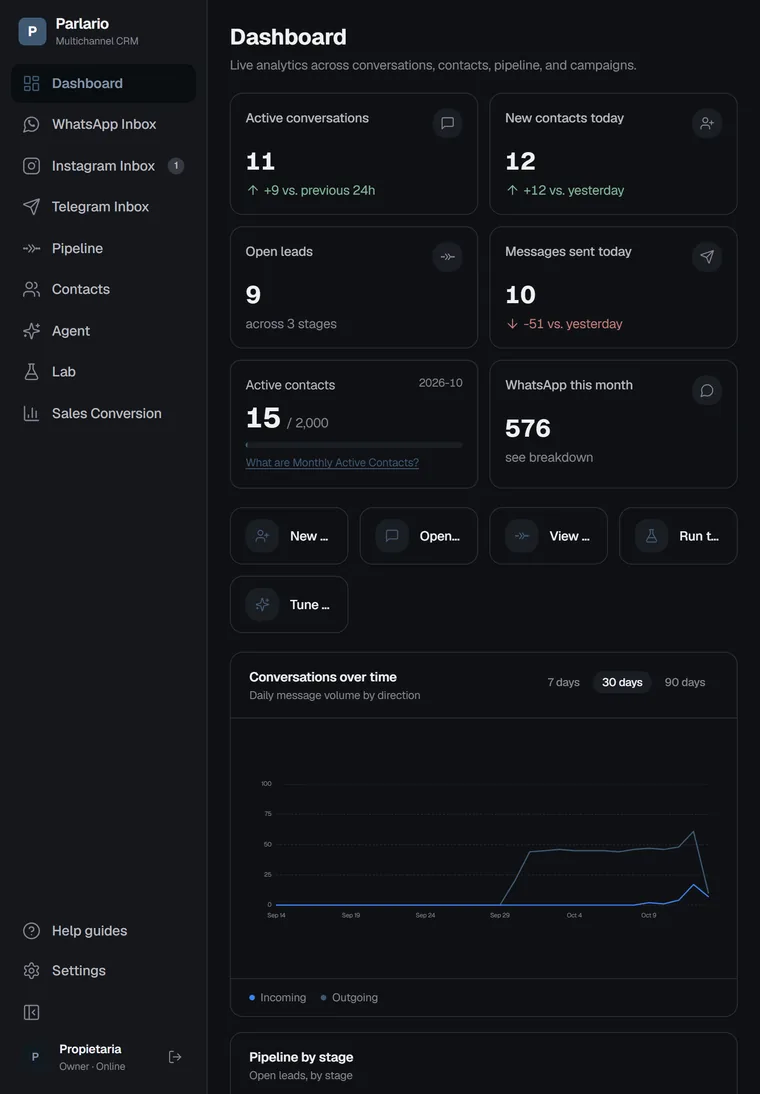Toggle the Incoming legend series

pyautogui.click(x=278, y=998)
